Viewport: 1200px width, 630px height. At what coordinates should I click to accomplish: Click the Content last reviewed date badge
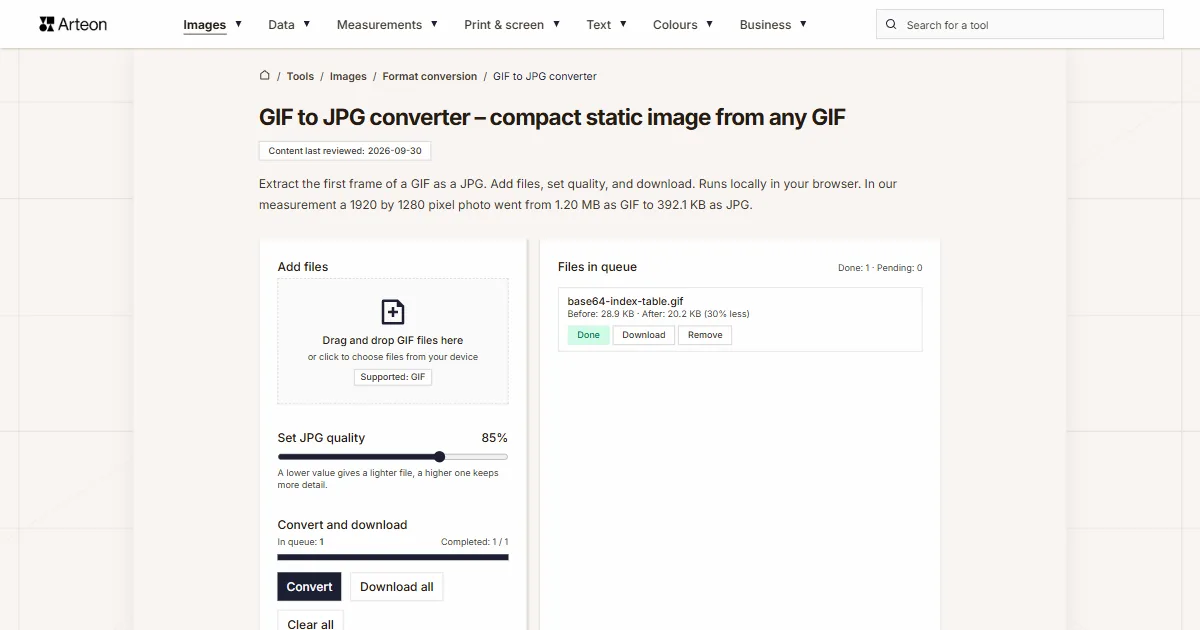[x=345, y=151]
